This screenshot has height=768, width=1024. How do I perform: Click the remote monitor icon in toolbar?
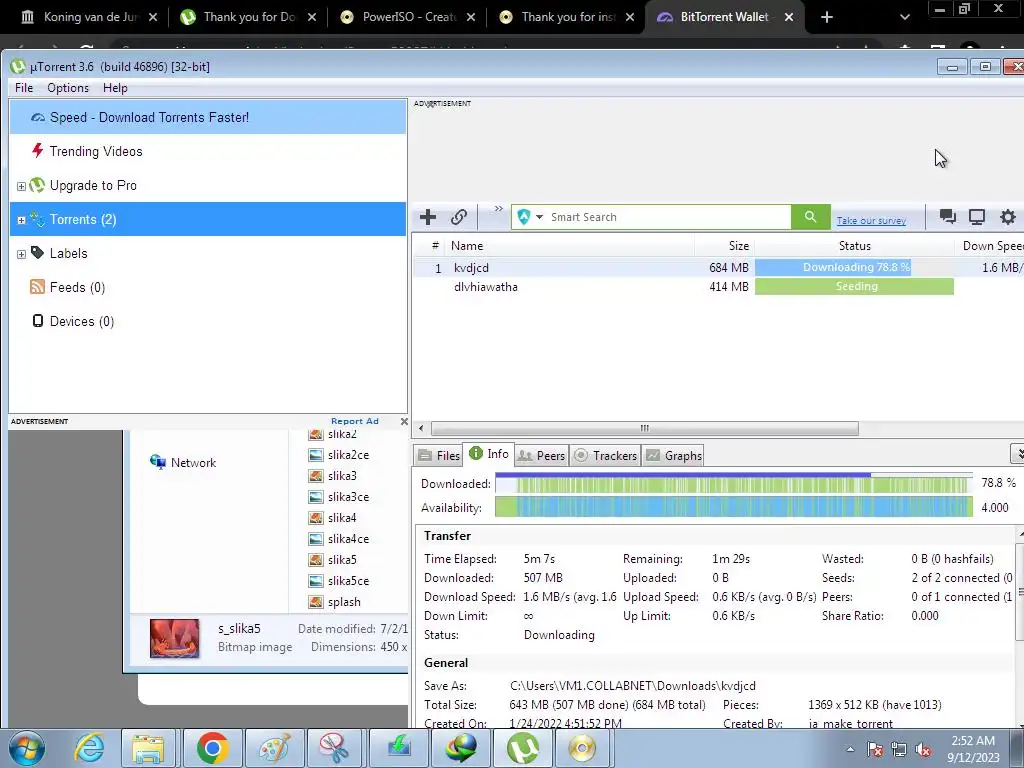click(977, 217)
